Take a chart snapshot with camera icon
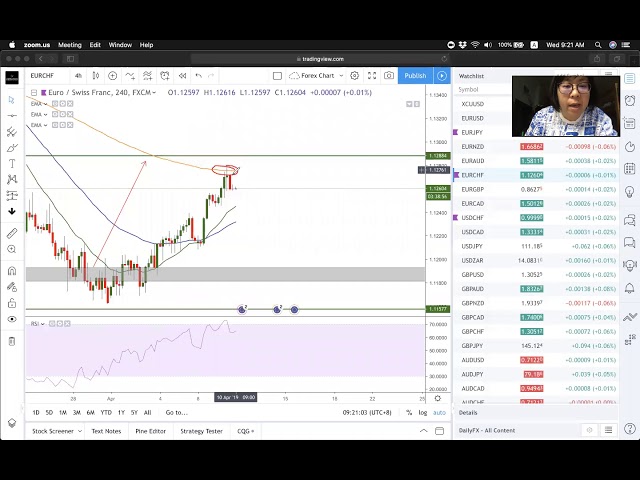This screenshot has width=640, height=480. 389,76
